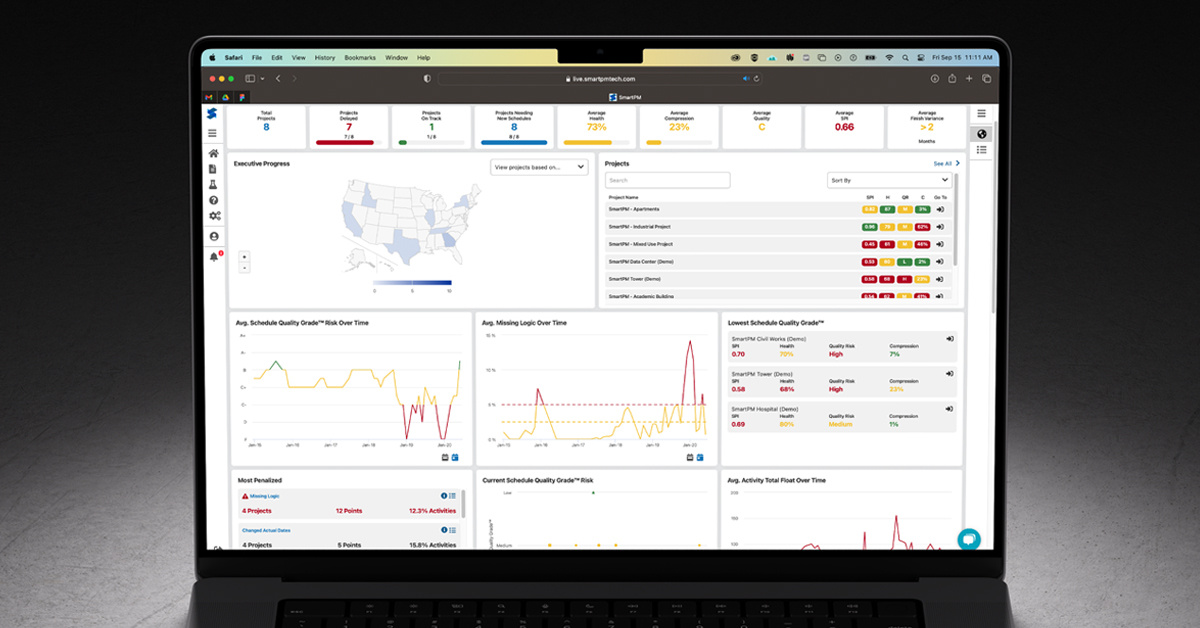Click the zoom in button on the map
The image size is (1200, 628).
[x=243, y=256]
